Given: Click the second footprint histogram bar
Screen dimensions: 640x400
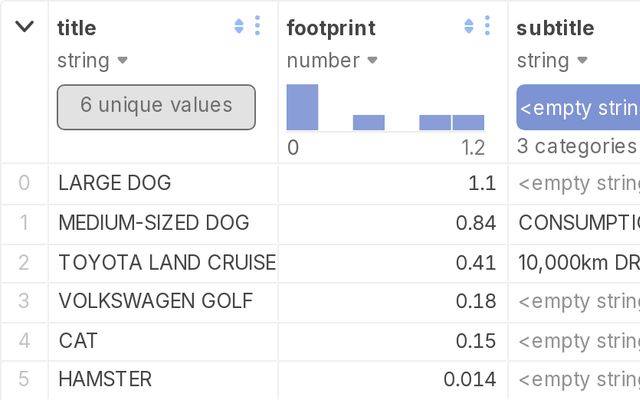Looking at the screenshot, I should click(x=368, y=123).
